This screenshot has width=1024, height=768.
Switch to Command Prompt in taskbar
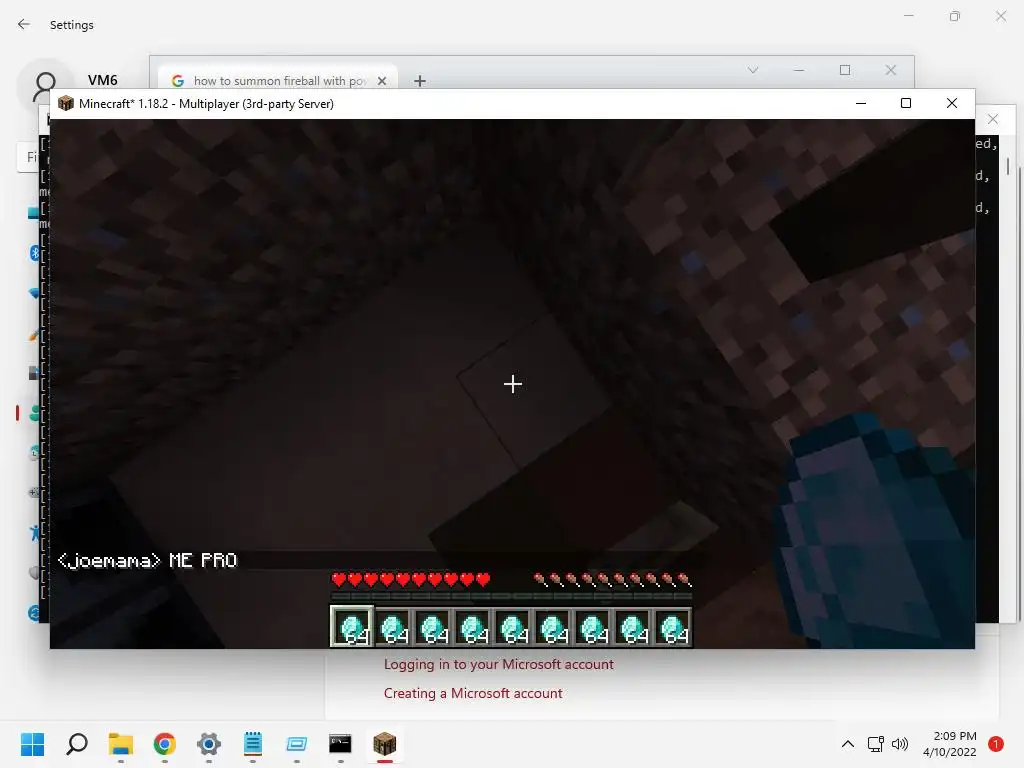(340, 744)
